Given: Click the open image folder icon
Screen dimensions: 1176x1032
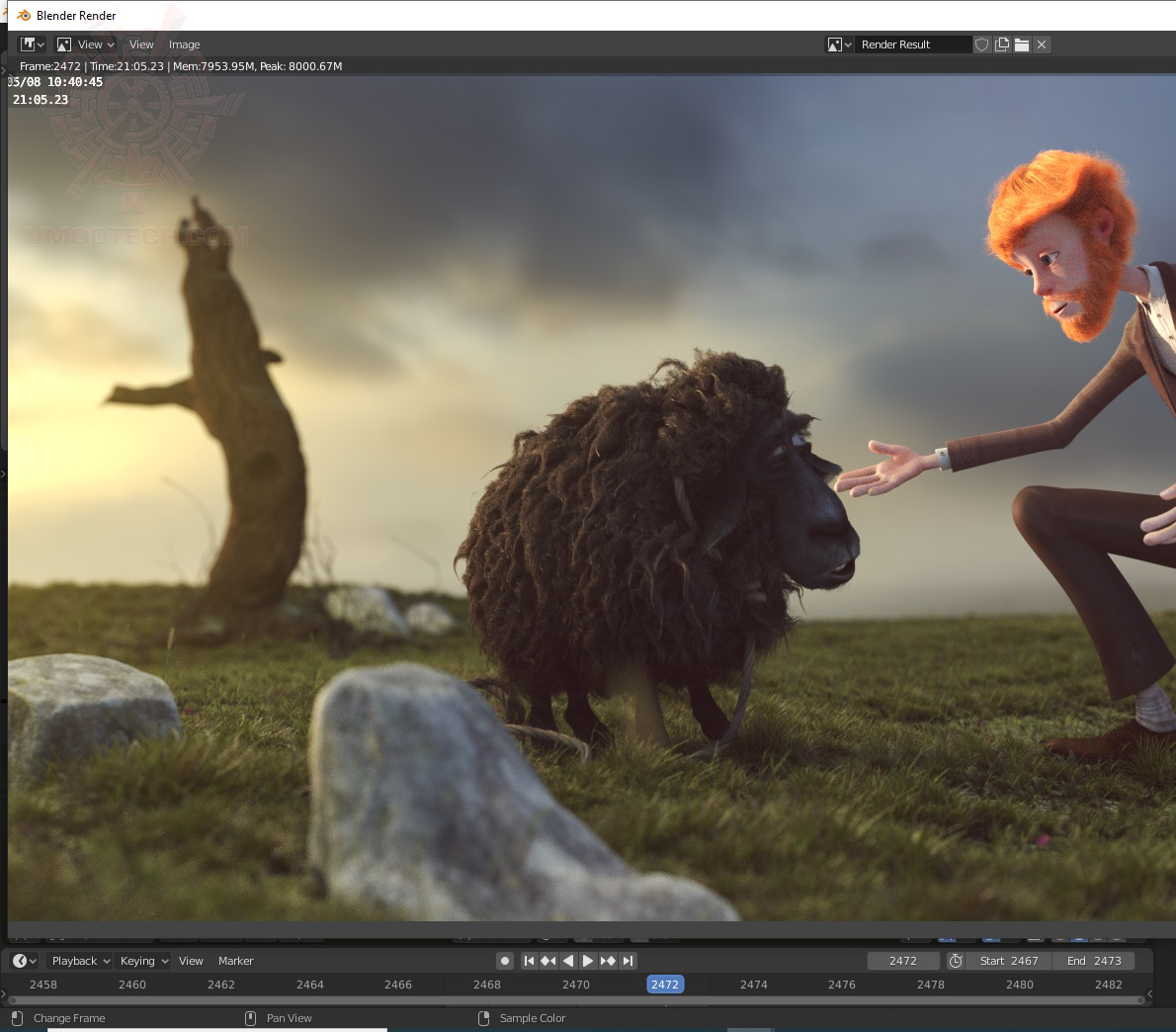Looking at the screenshot, I should [x=1022, y=44].
